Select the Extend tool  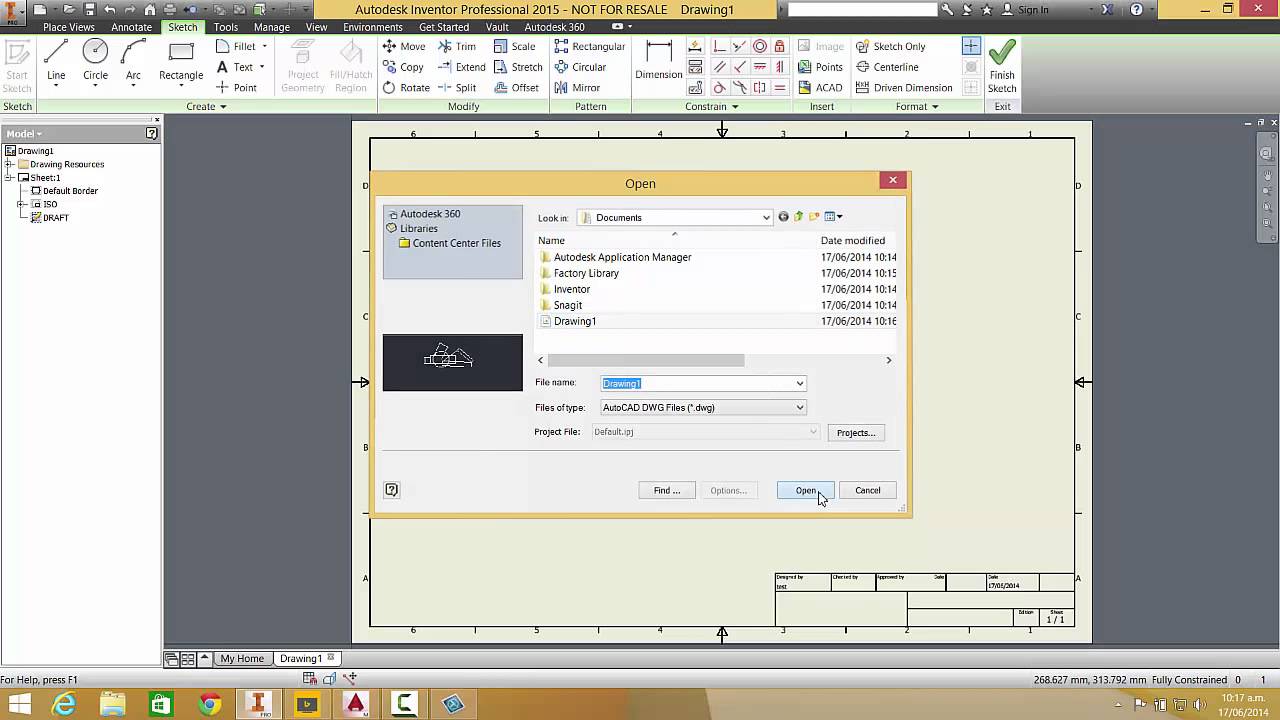461,67
